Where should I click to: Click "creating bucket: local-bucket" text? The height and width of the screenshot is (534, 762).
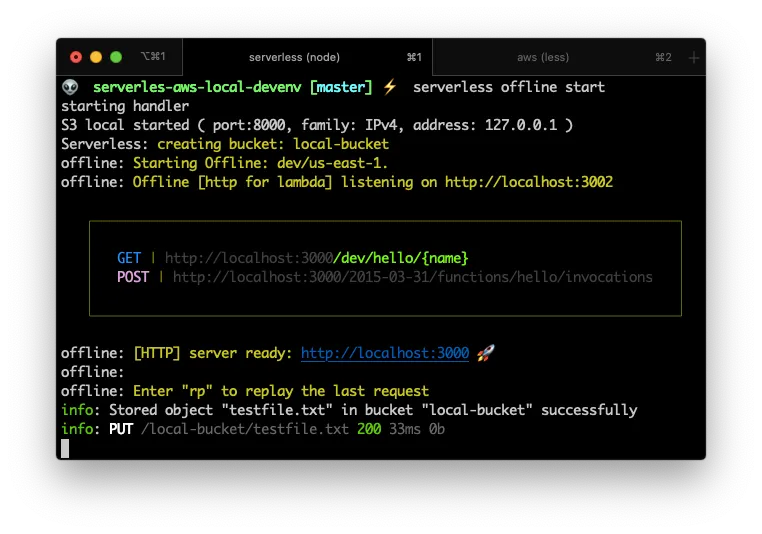pos(273,144)
